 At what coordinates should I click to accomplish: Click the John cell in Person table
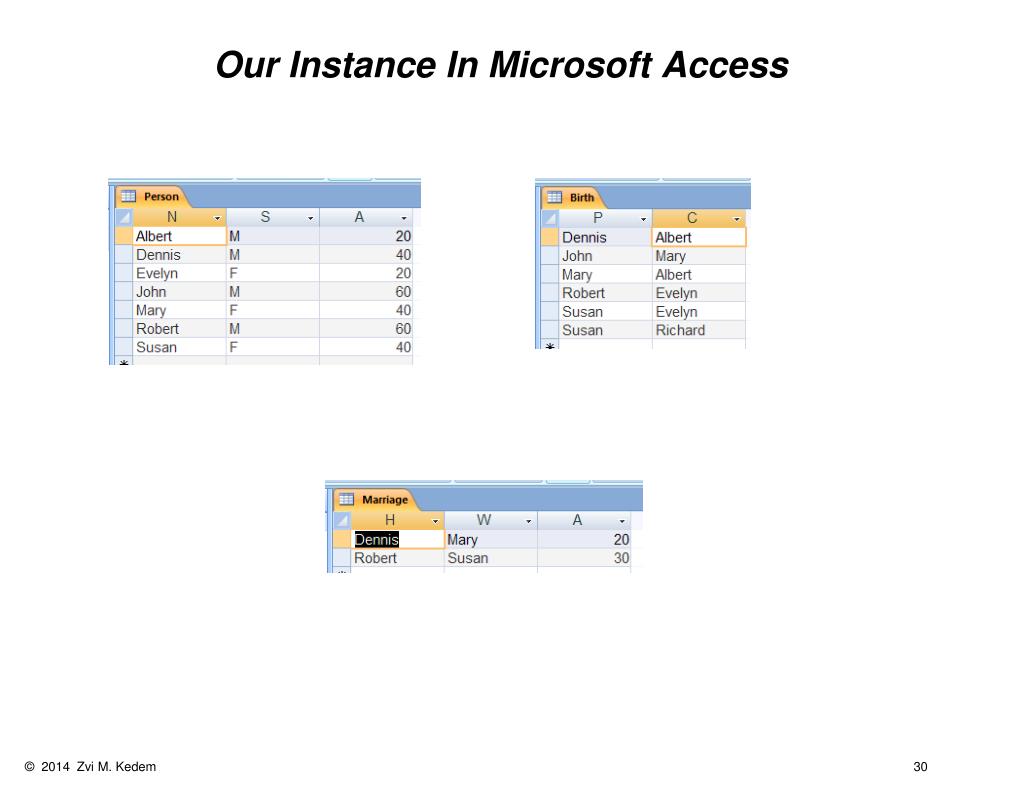pos(180,291)
